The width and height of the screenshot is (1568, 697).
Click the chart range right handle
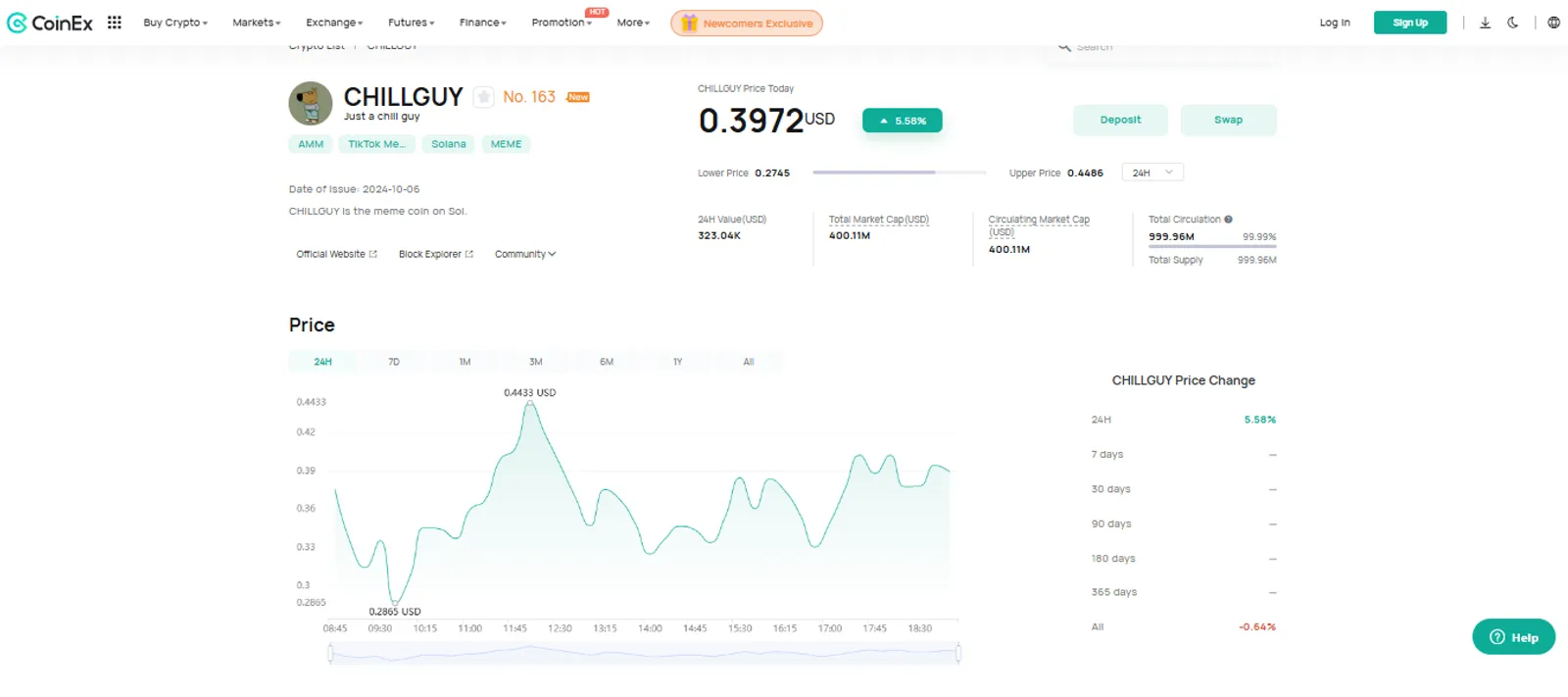957,653
